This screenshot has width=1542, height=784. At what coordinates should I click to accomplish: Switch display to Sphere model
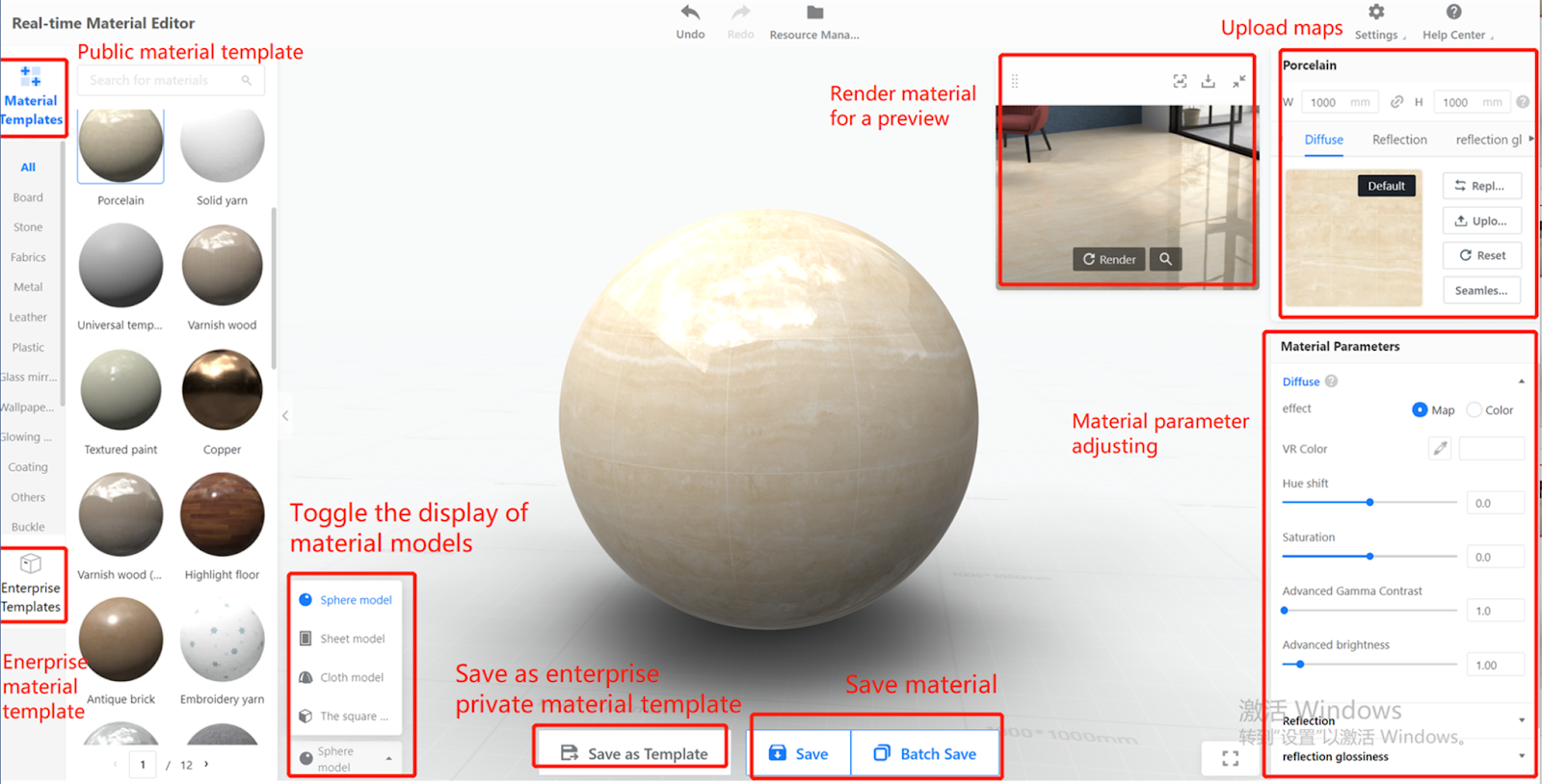coord(346,600)
